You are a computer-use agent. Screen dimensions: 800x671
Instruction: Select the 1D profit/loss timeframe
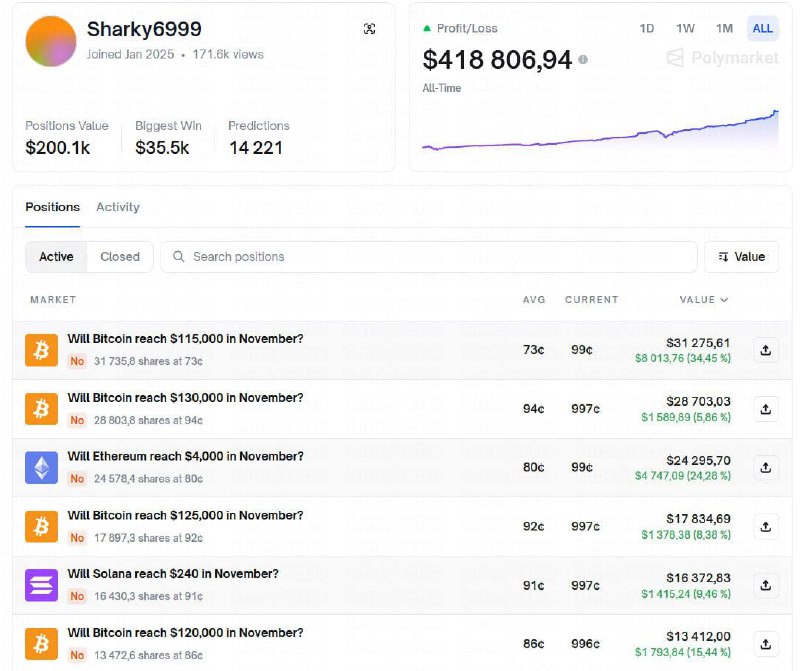tap(647, 28)
